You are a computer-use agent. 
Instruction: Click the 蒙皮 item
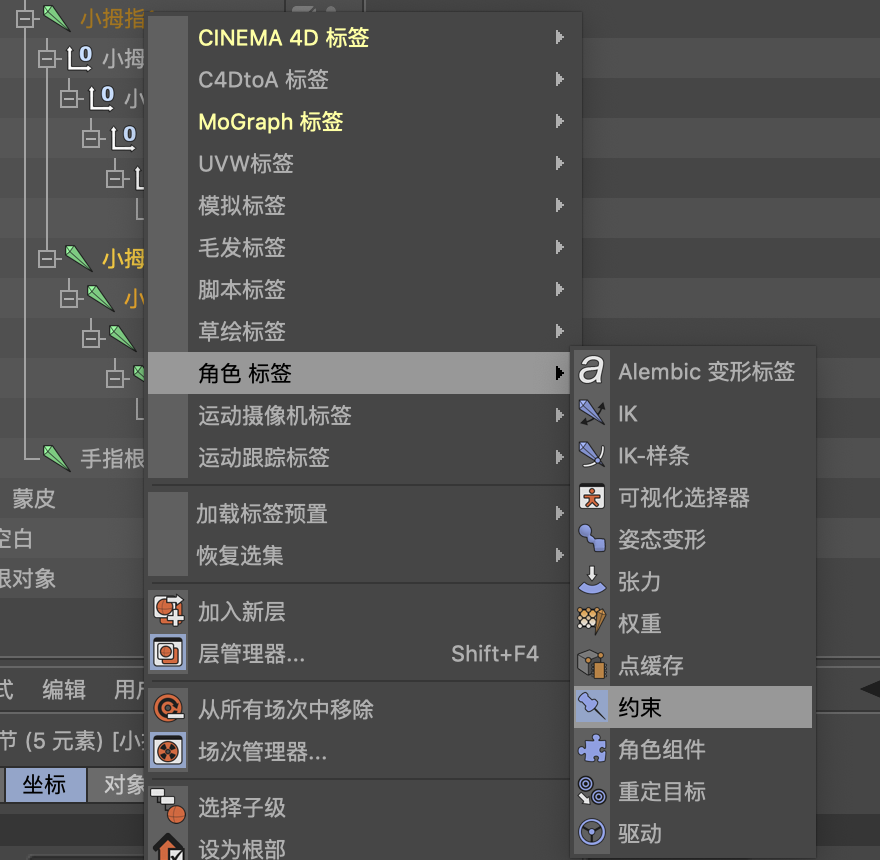tap(34, 498)
